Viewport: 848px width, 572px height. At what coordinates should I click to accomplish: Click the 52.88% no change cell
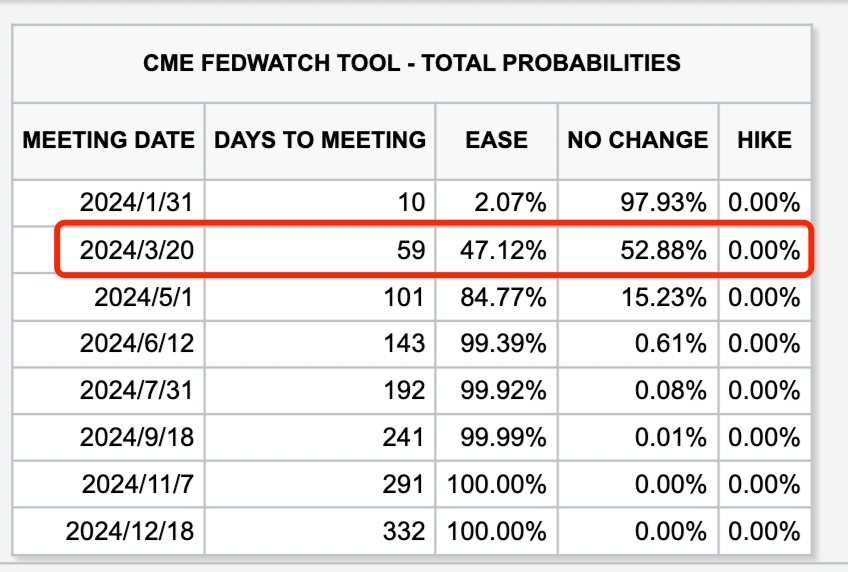tap(663, 250)
